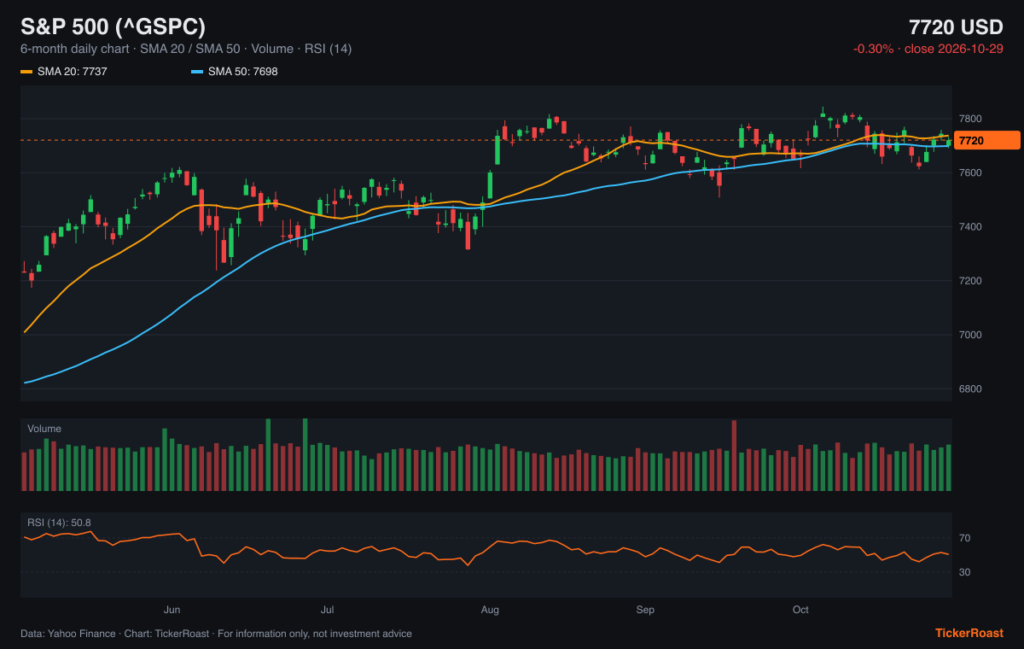Click the 7200 price axis label
The image size is (1024, 649).
point(970,281)
